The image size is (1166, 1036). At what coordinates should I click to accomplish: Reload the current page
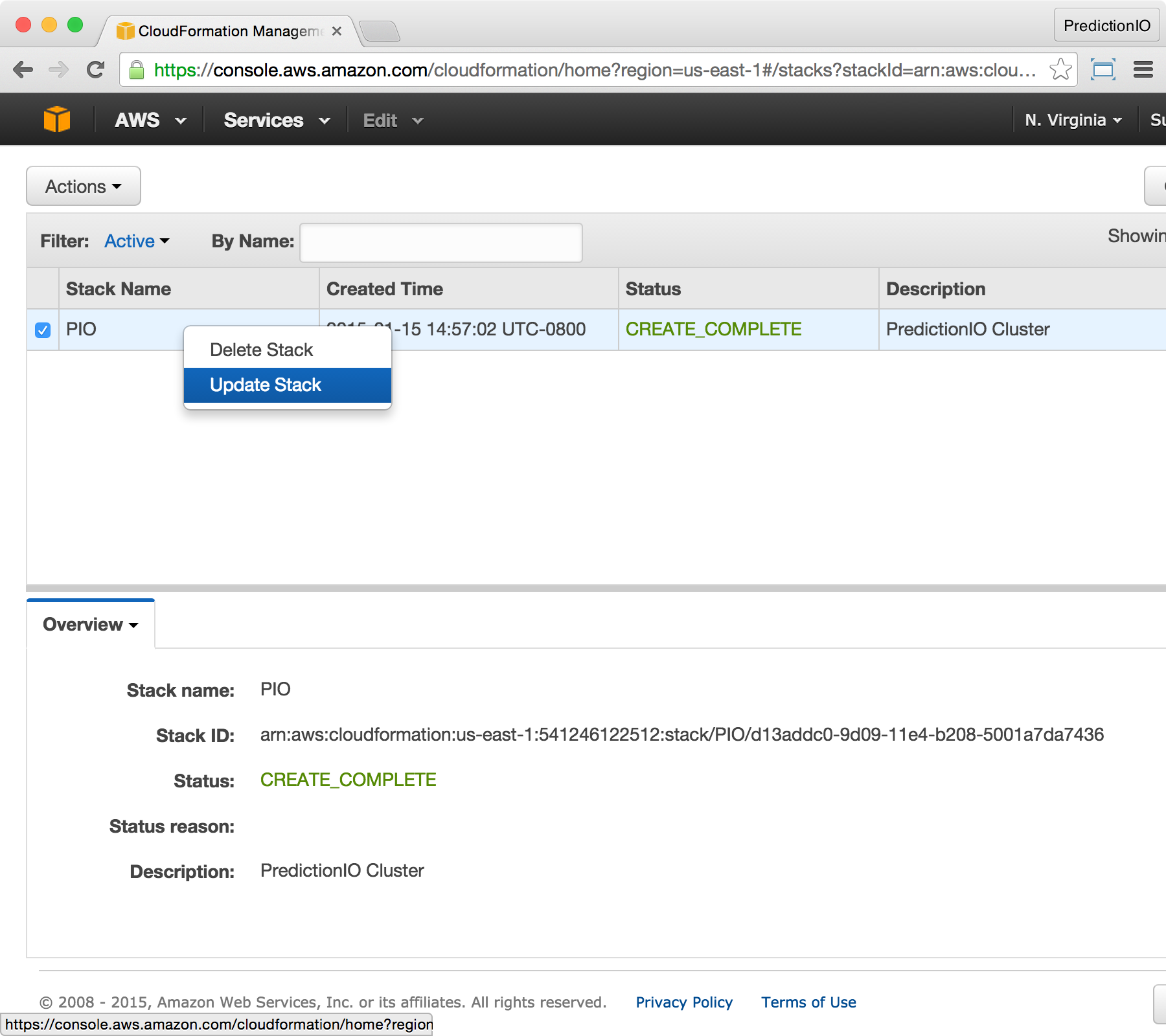tap(96, 70)
